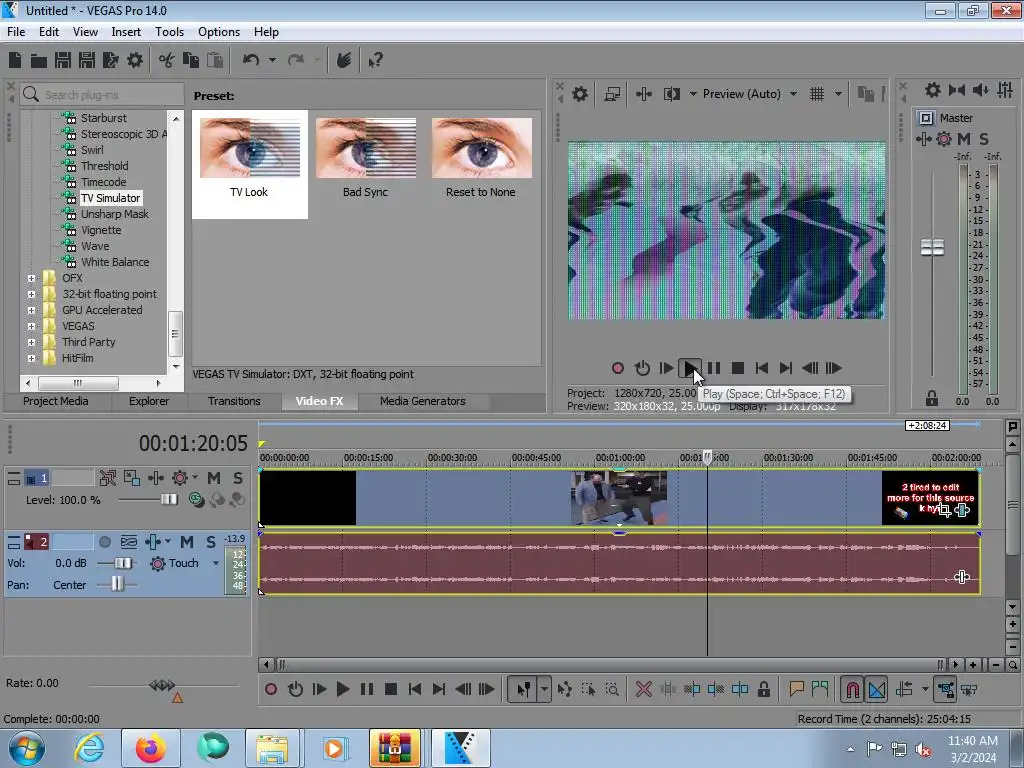Click Go to Start in the timeline transport
Screen dimensions: 1024x768
[x=415, y=689]
